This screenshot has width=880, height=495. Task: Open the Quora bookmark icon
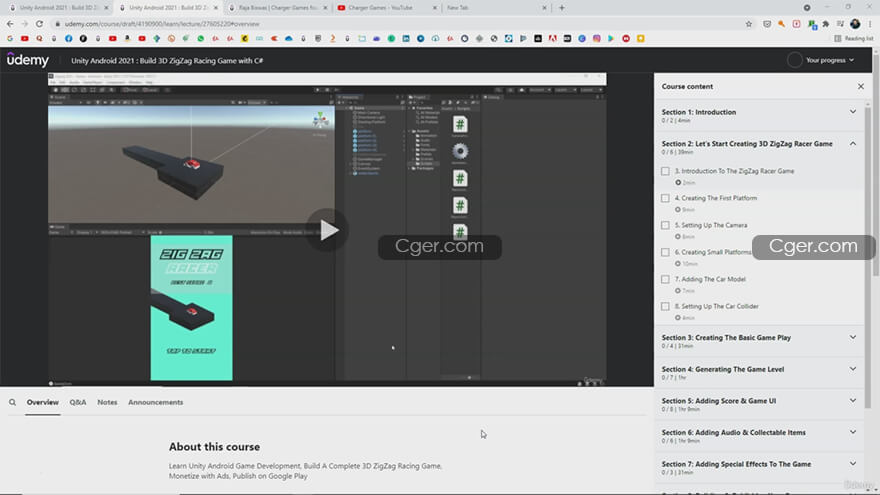39,38
